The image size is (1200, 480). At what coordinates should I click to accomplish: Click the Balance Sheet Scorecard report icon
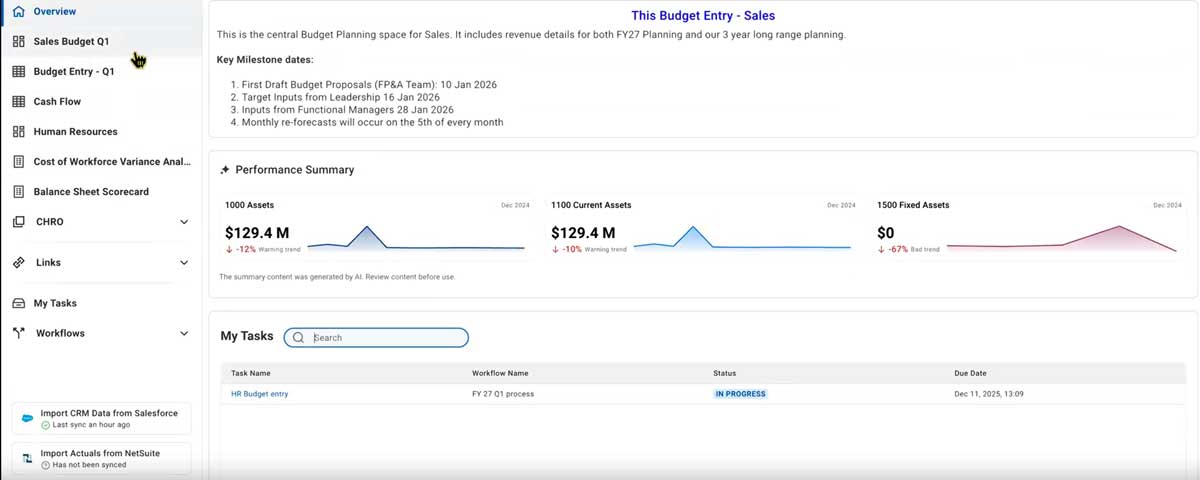tap(18, 191)
